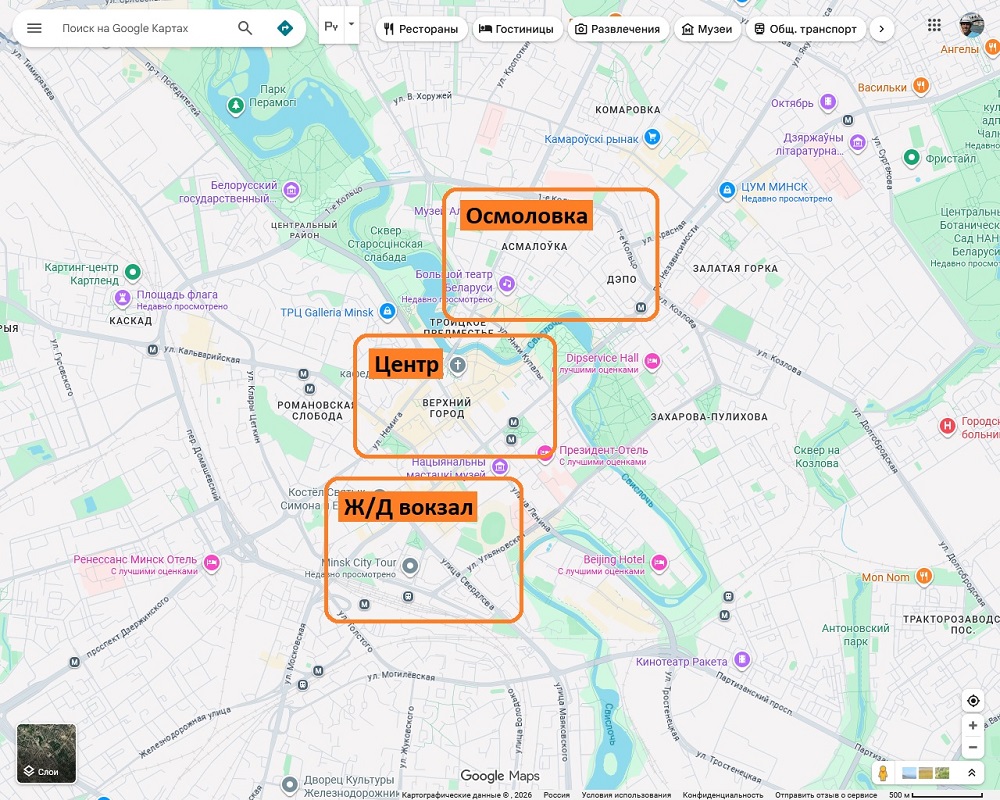Screen dimensions: 1000x800
Task: Click the search magnifier icon
Action: 245,28
